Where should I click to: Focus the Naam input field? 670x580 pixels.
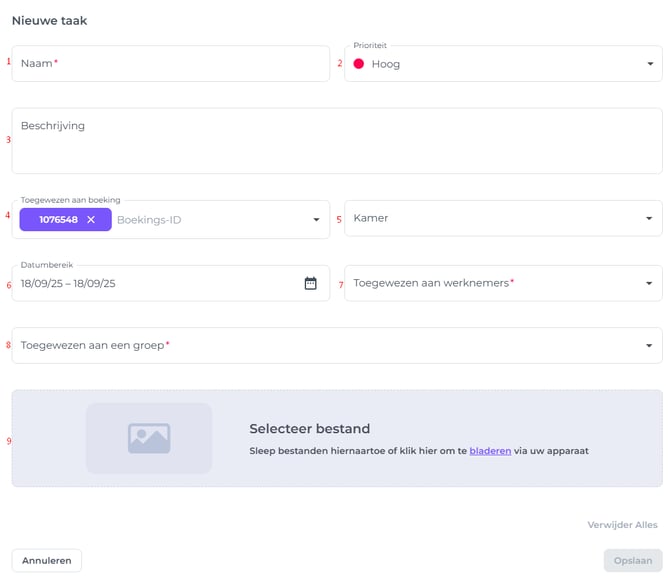(170, 64)
